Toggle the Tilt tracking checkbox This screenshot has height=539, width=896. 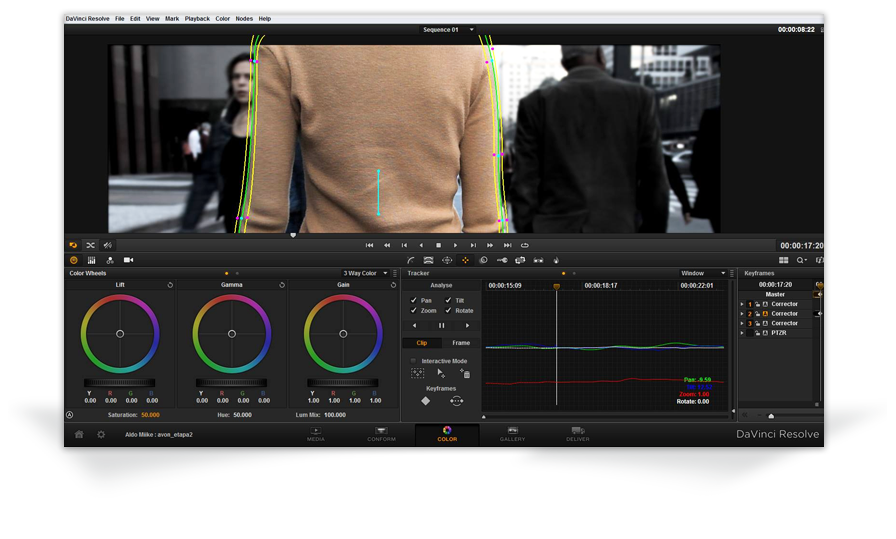(448, 300)
